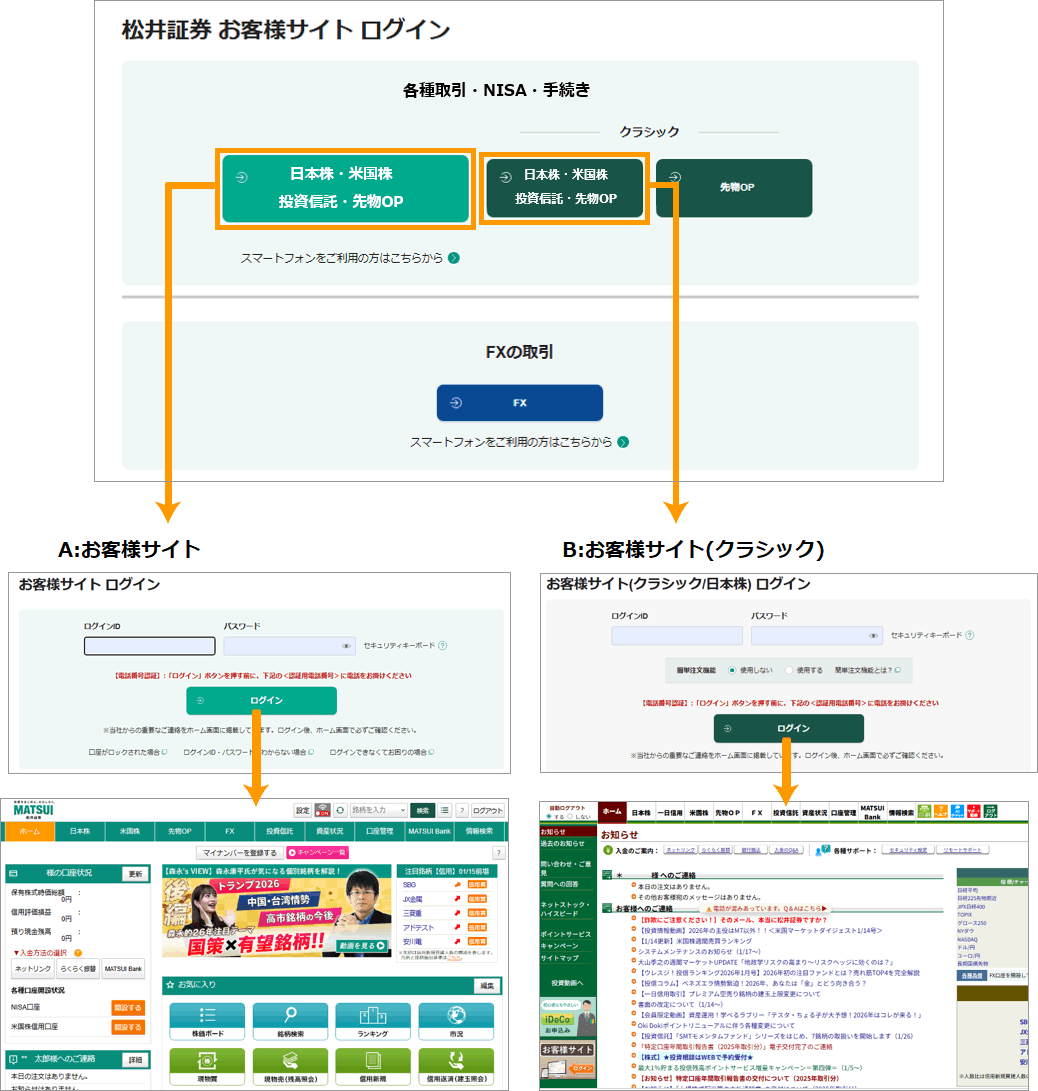Click the マイナンバーを登録する button
The height and width of the screenshot is (1091, 1038).
[x=238, y=853]
